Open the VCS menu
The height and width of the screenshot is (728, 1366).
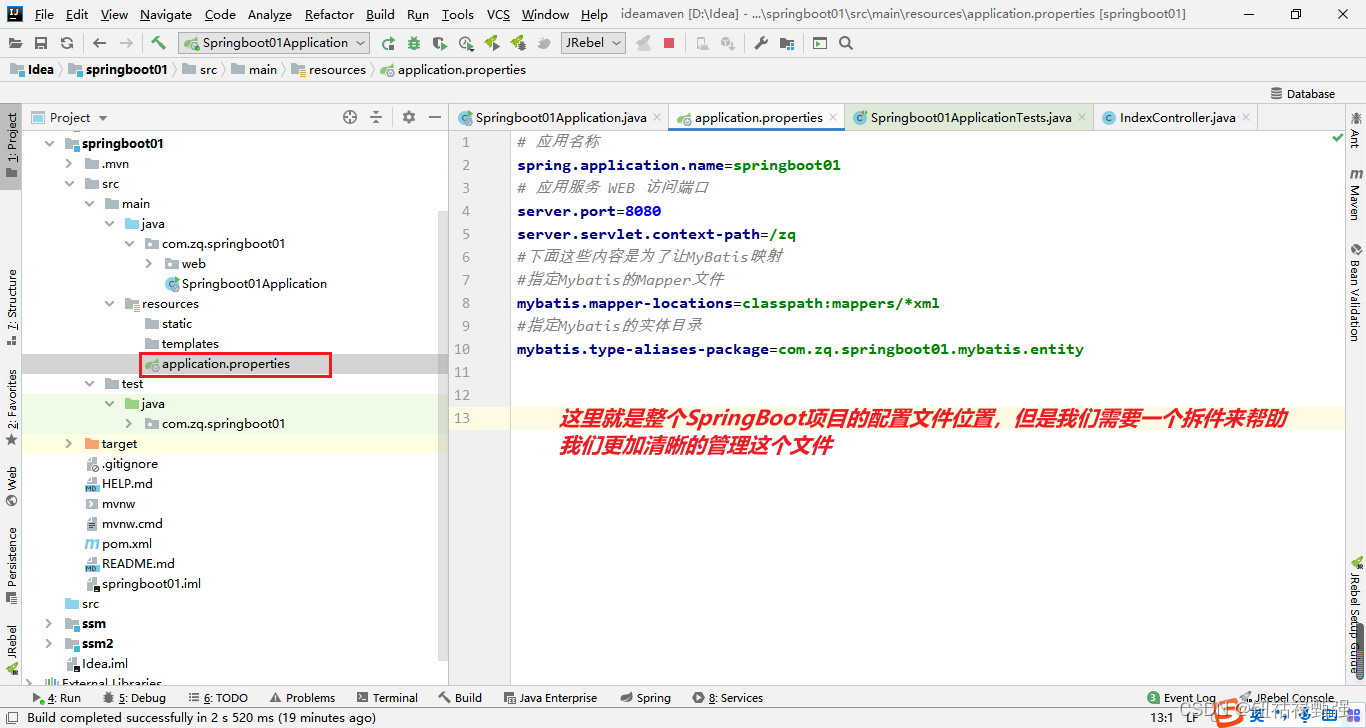498,14
